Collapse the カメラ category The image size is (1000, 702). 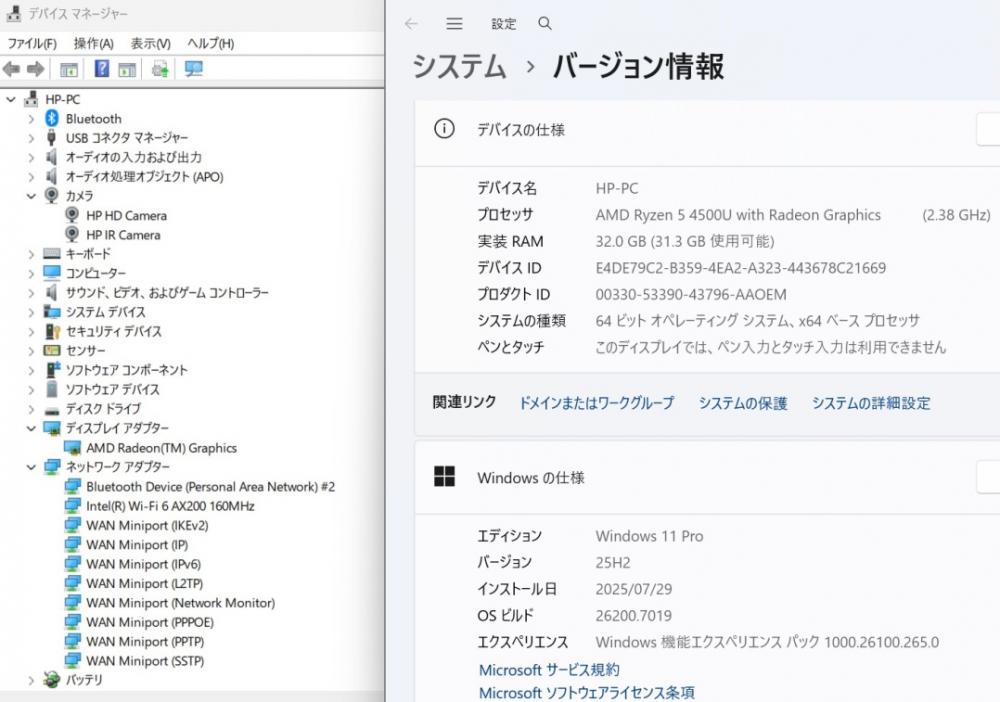(x=31, y=196)
